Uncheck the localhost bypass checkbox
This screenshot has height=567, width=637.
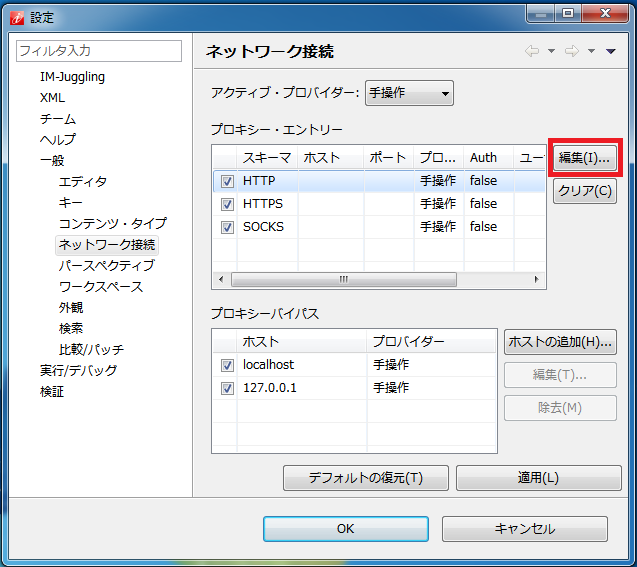pos(227,365)
